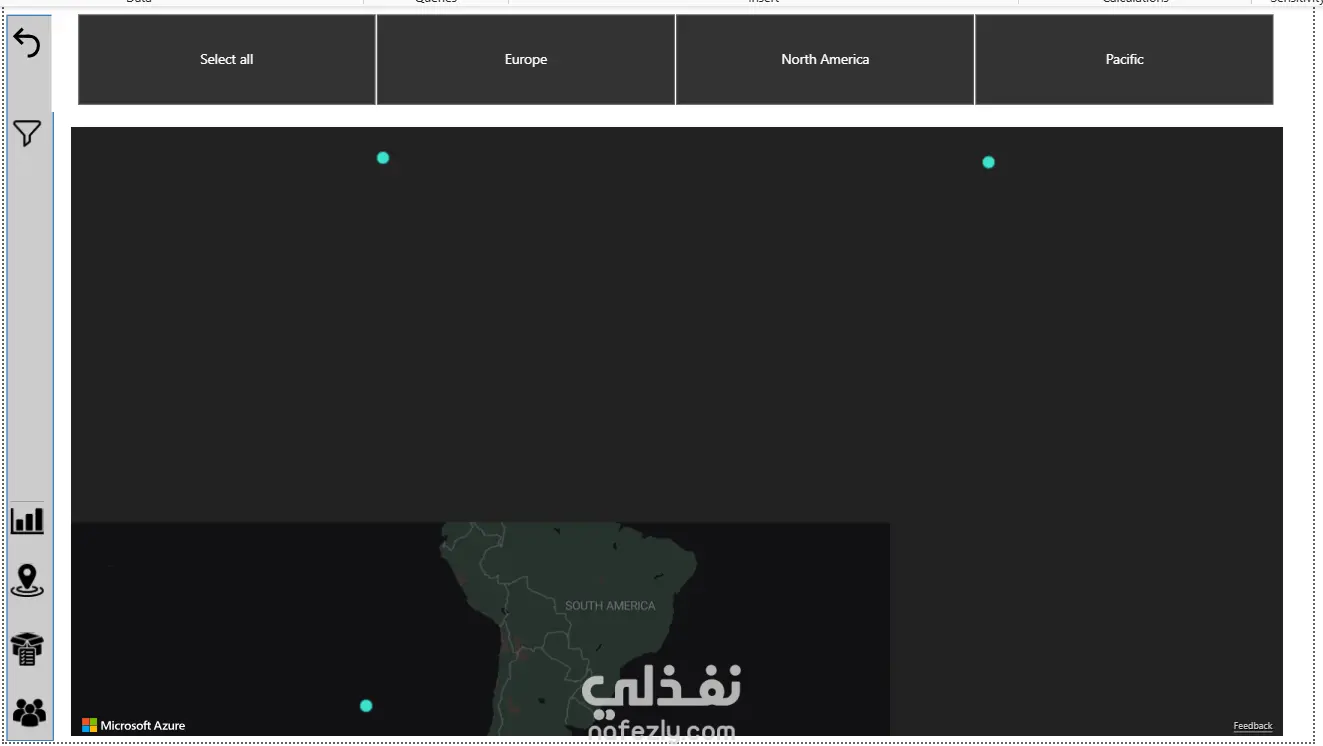Filter the map by Europe
Viewport: 1323px width, 746px height.
[x=526, y=59]
